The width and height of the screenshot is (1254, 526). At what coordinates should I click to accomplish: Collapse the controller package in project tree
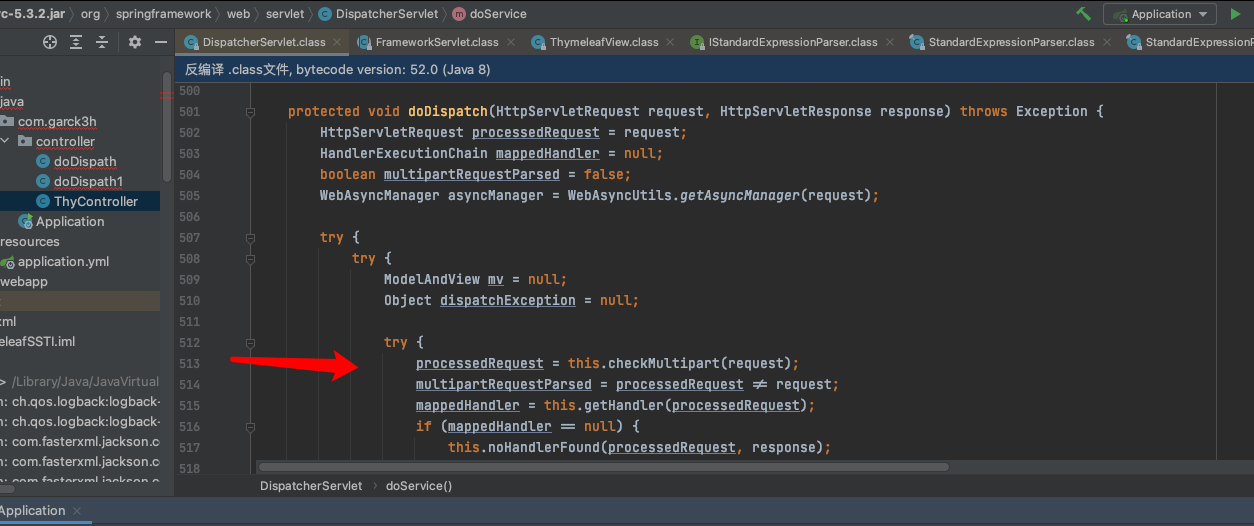[6, 141]
